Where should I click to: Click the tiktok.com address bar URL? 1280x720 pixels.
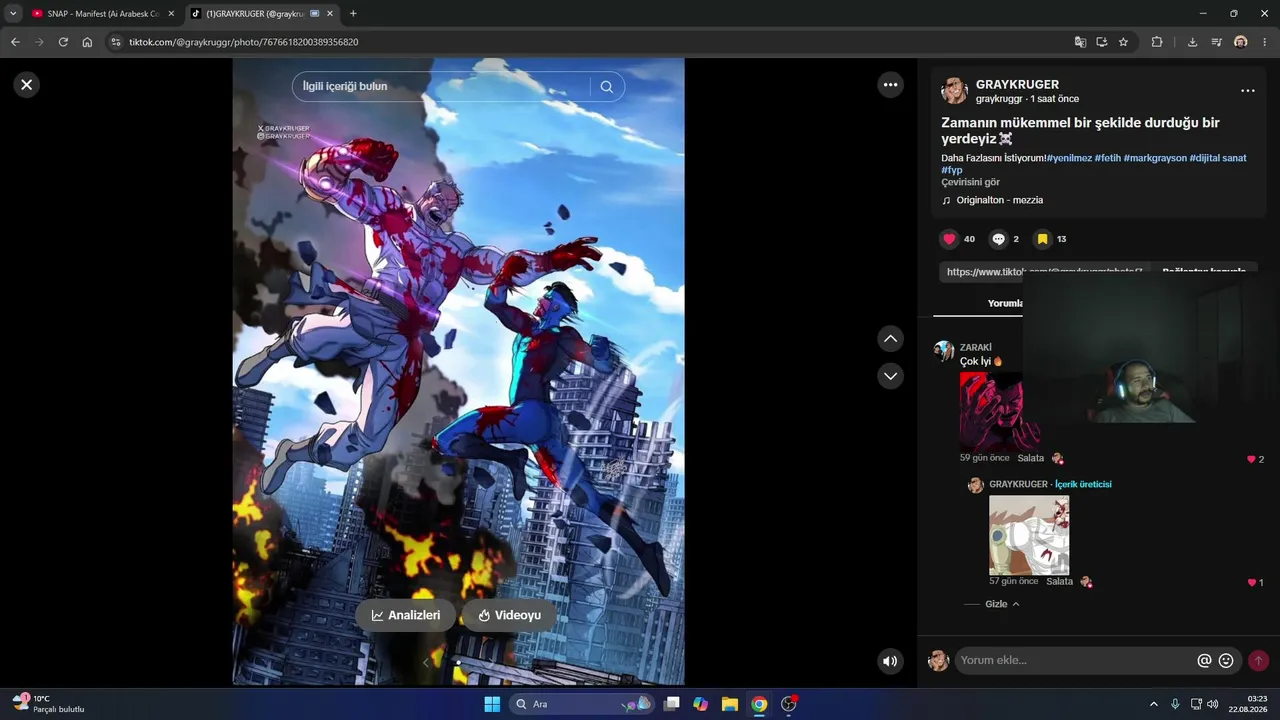(244, 42)
